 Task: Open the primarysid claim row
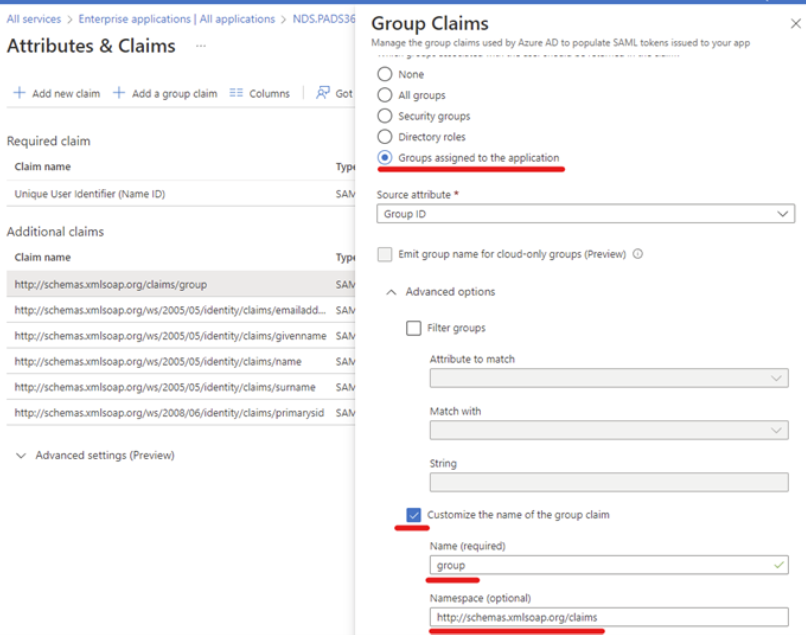click(181, 413)
